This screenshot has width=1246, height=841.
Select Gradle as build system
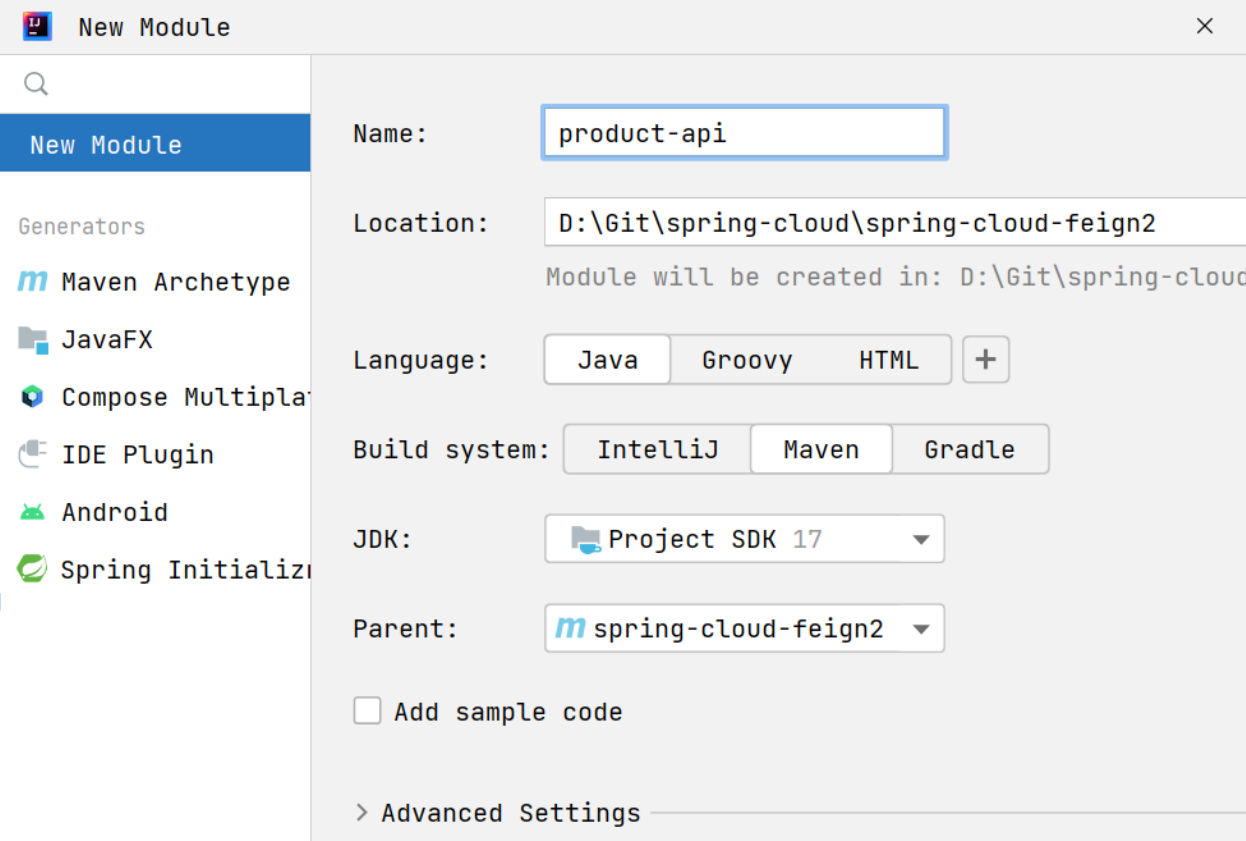(x=968, y=449)
